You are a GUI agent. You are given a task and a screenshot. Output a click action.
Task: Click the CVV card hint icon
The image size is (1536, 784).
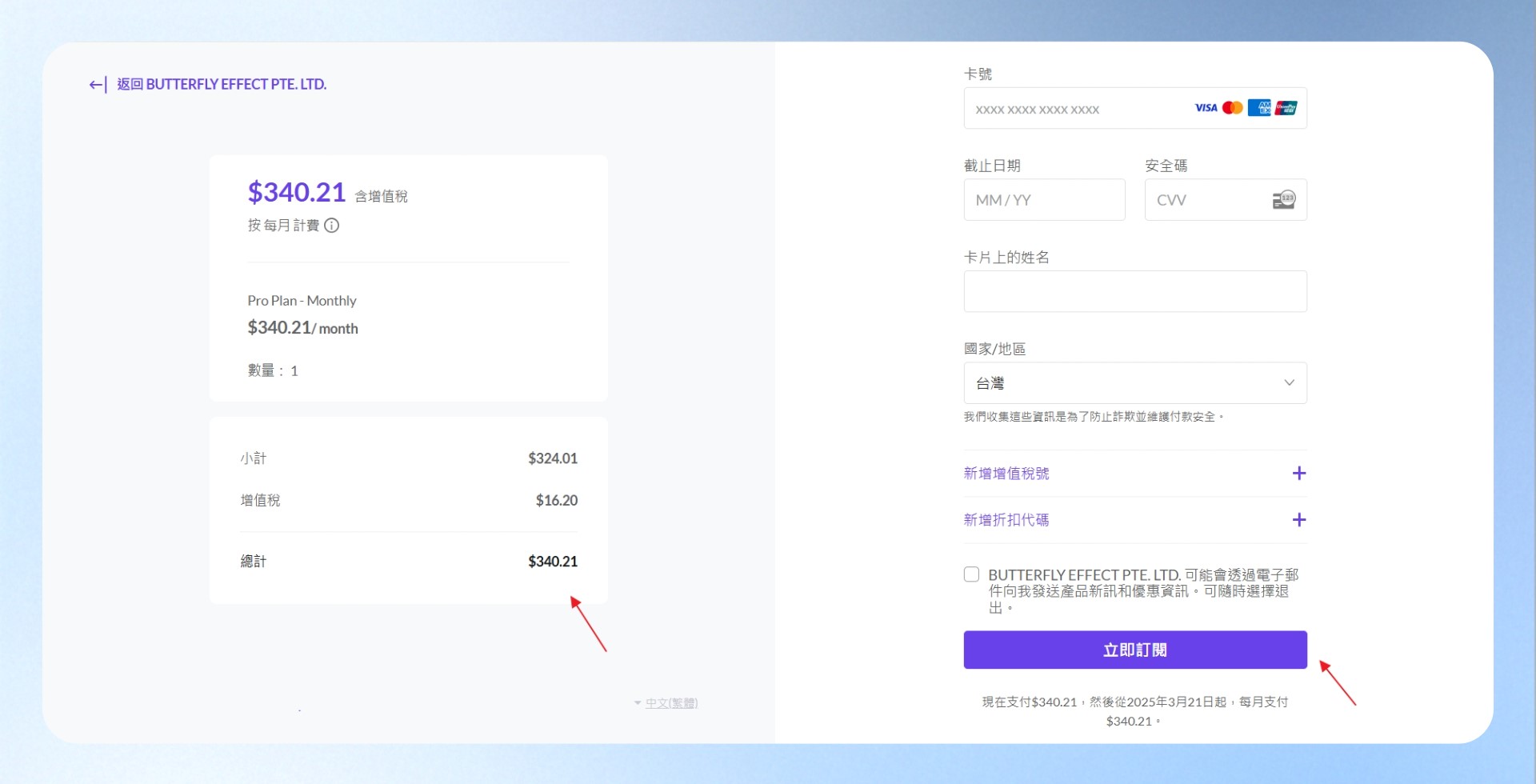click(x=1283, y=200)
